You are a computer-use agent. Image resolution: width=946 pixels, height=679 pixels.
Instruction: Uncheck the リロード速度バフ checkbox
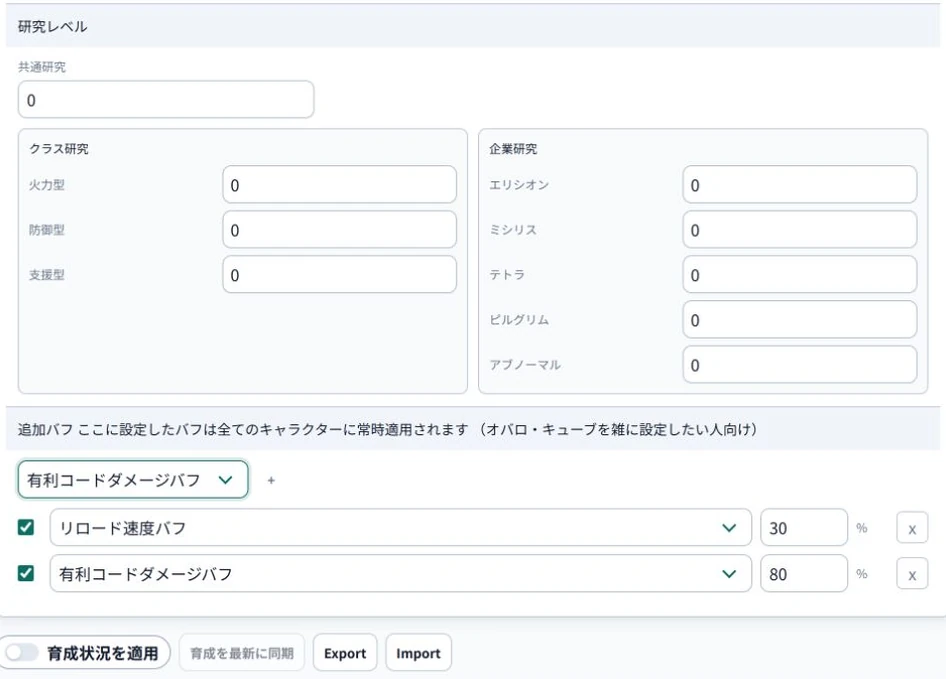point(26,528)
